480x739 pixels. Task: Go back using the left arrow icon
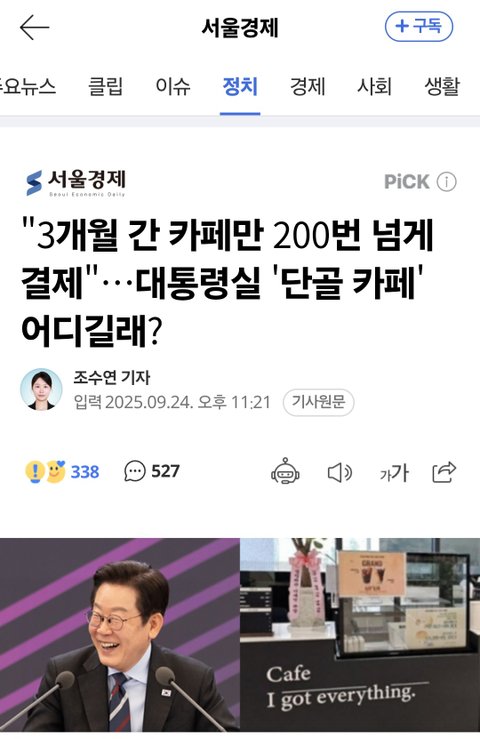34,27
